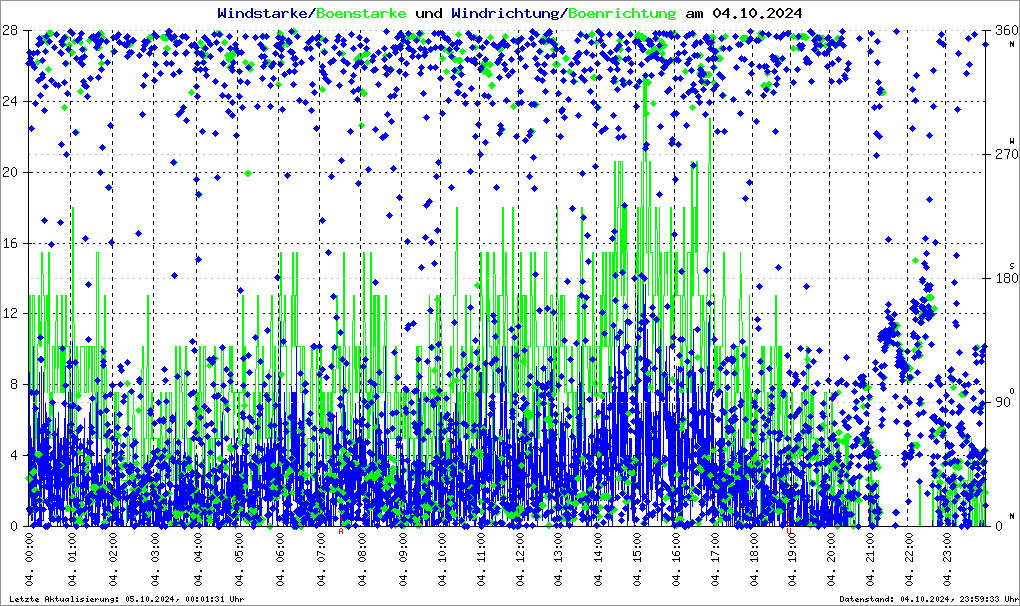Click the time axis label '04. 13:00'
Viewport: 1020px width, 606px height.
[559, 559]
